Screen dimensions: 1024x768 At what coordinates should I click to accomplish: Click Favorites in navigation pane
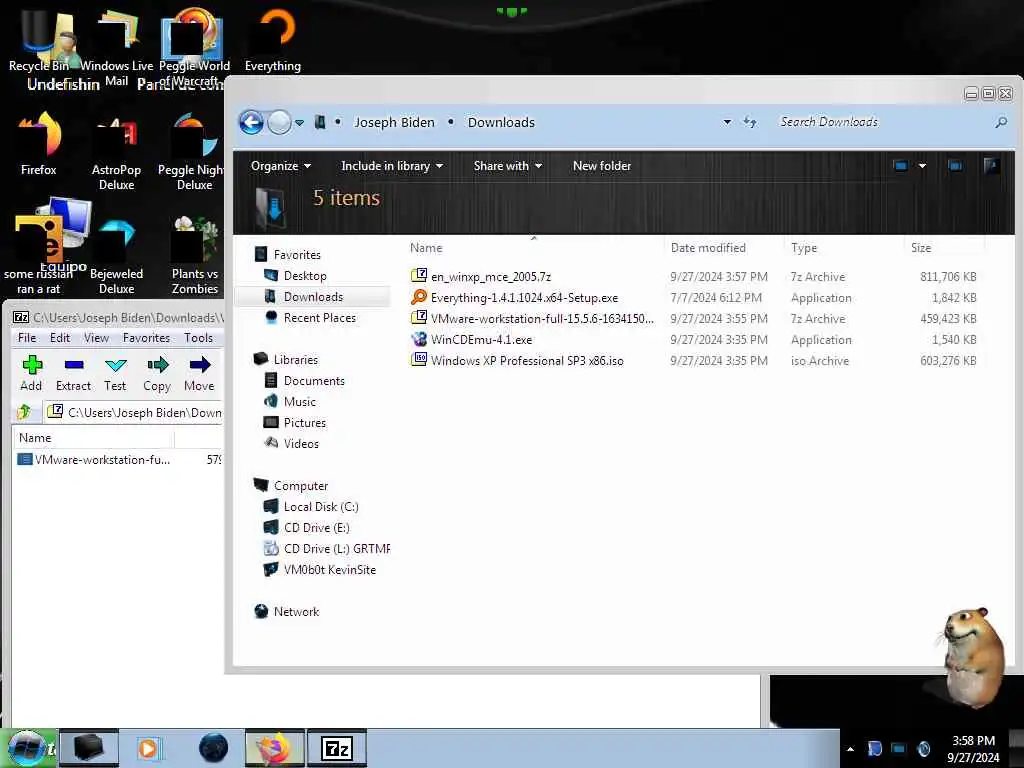coord(297,255)
